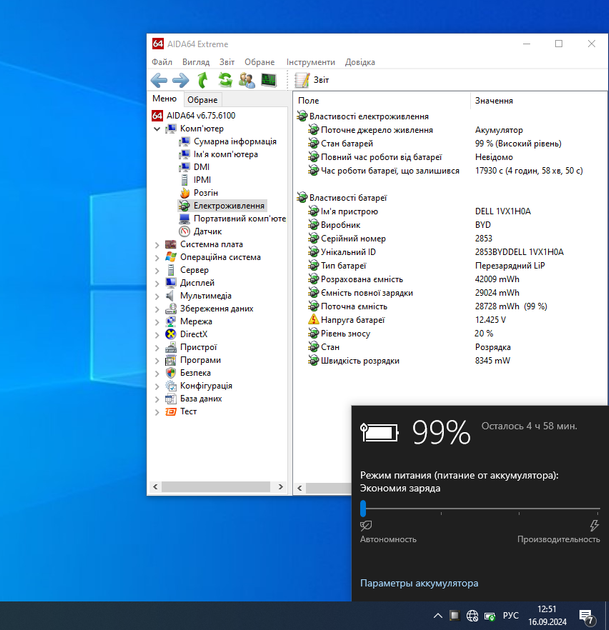609x630 pixels.
Task: Open Портативний комп'ютер item
Action: [x=239, y=219]
